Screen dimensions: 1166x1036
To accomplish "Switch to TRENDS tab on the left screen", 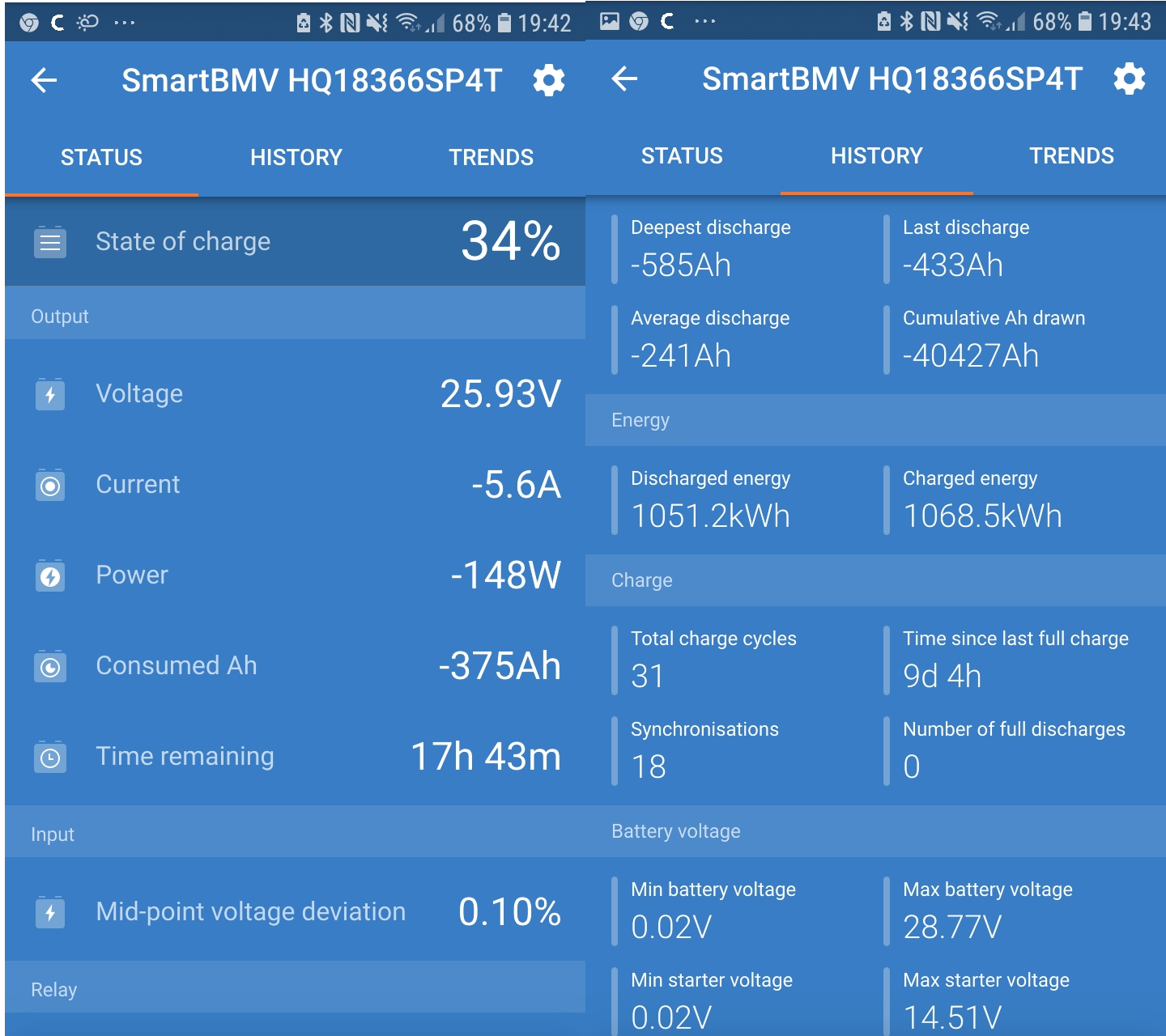I will (x=492, y=157).
